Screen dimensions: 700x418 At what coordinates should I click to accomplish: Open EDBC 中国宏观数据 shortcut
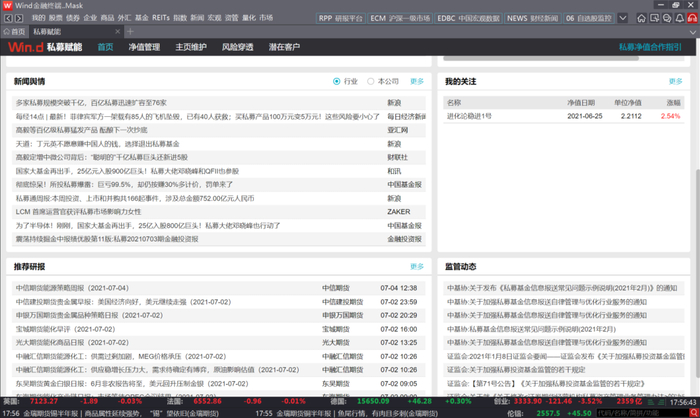coord(468,18)
